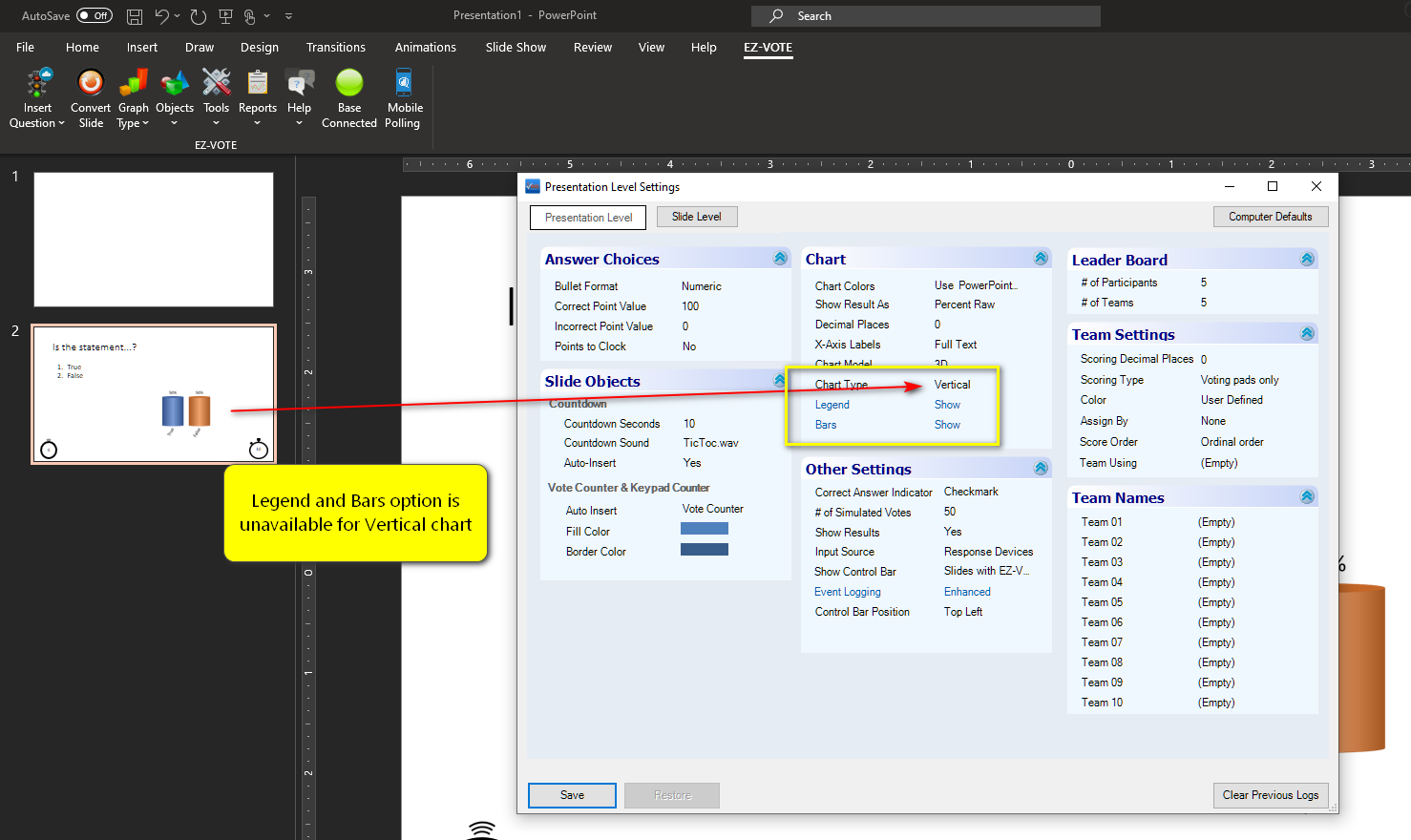Toggle AutoSave off switch
This screenshot has height=840, width=1411.
coord(95,16)
